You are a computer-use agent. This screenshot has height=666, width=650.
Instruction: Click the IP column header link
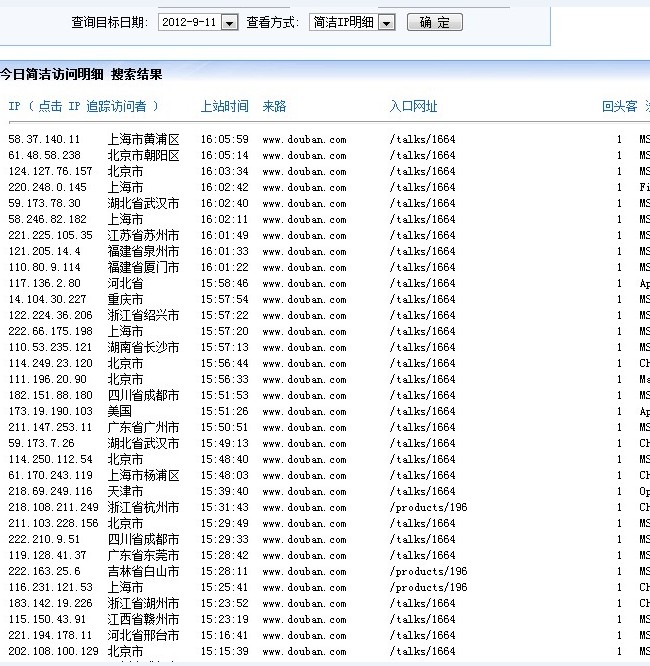pyautogui.click(x=83, y=106)
